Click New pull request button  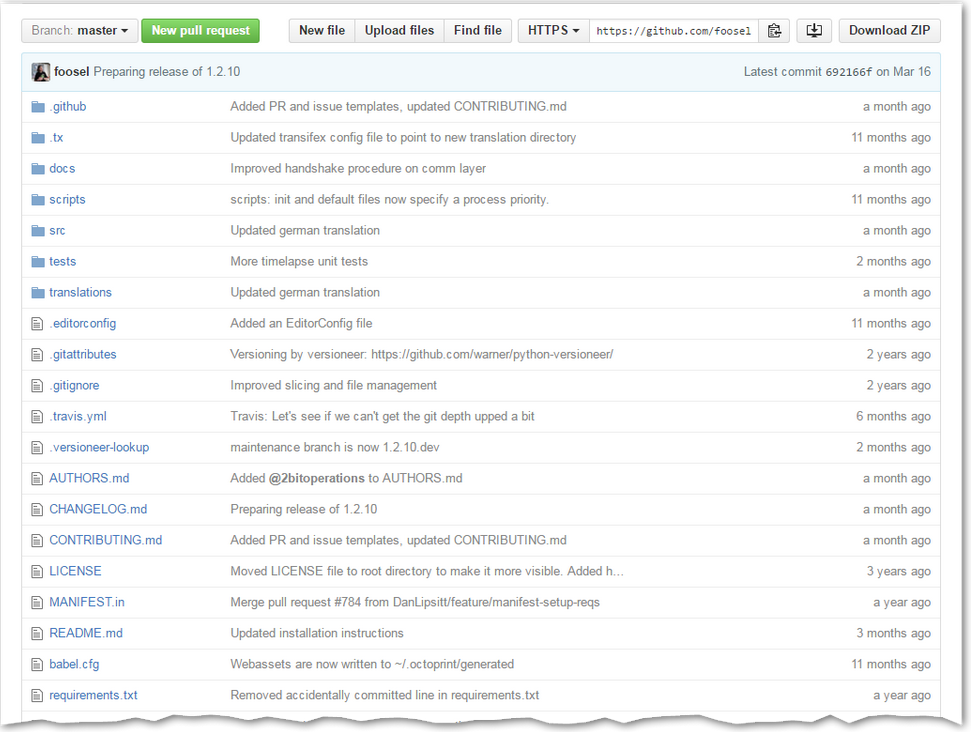[x=200, y=31]
